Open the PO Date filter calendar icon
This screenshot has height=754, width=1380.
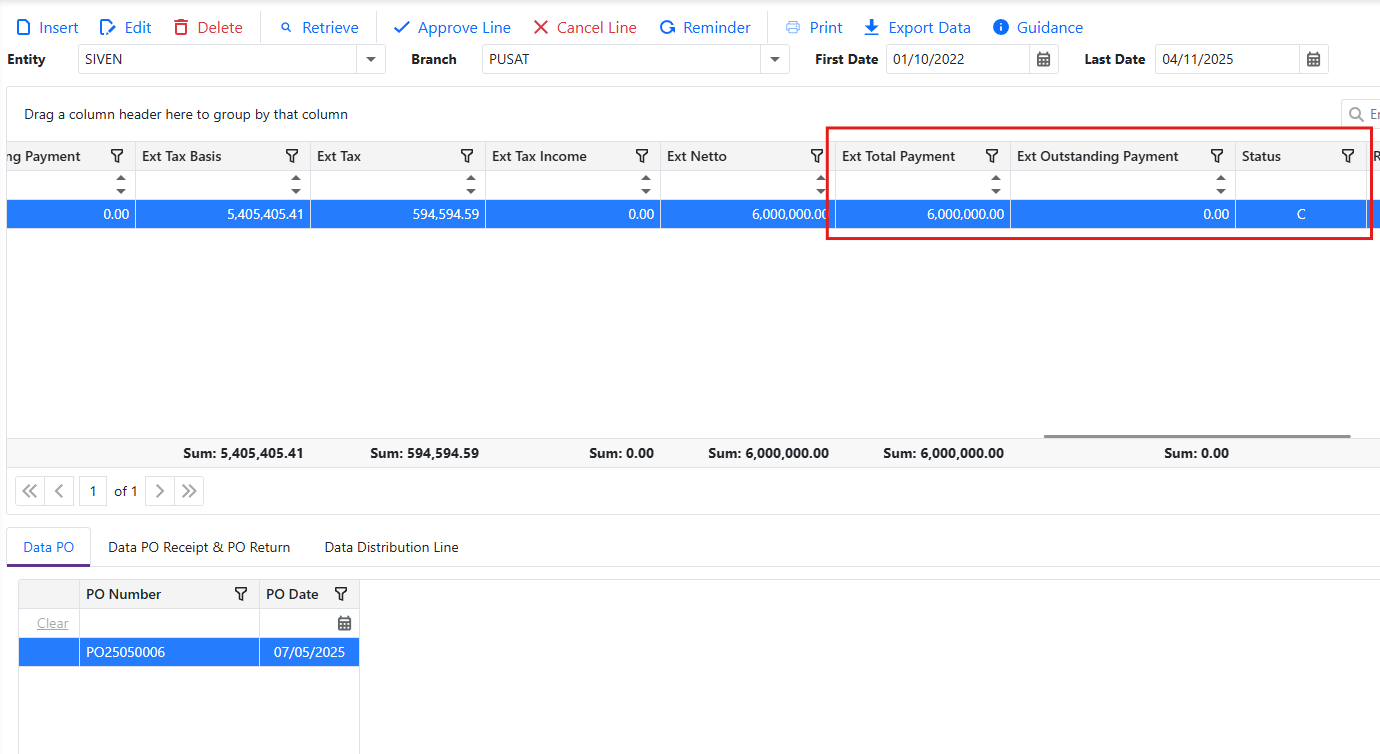345,623
